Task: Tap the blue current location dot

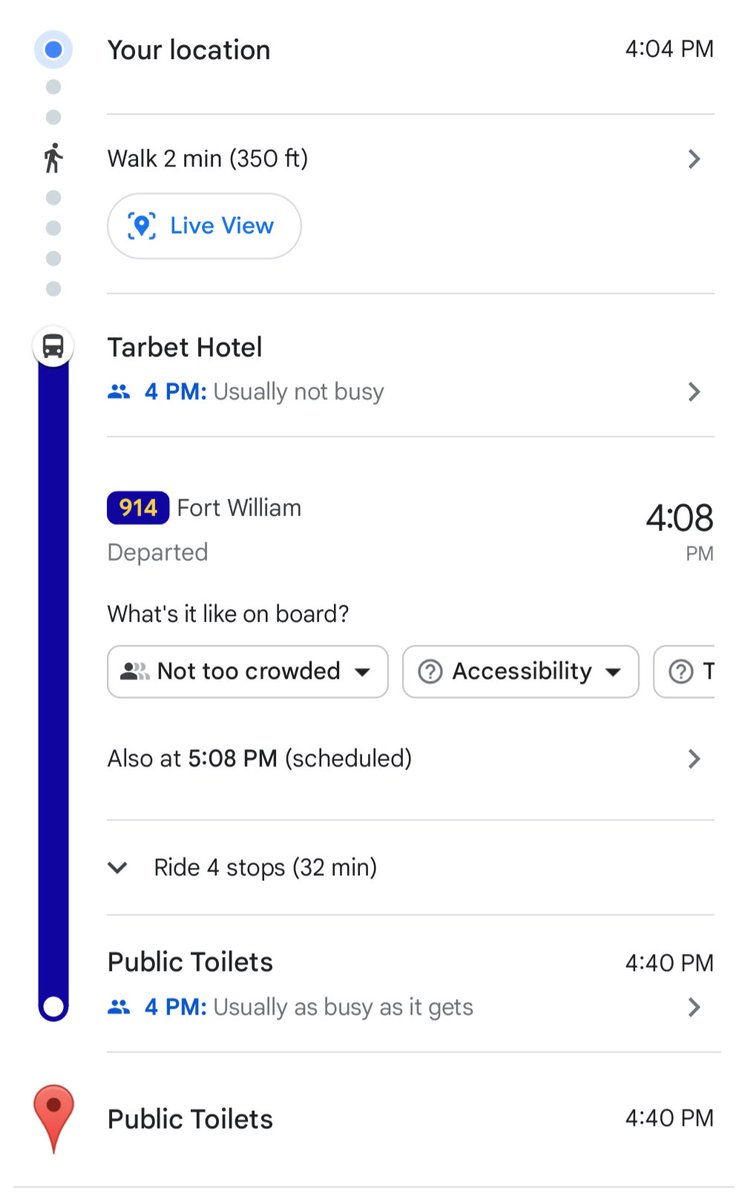Action: 54,49
